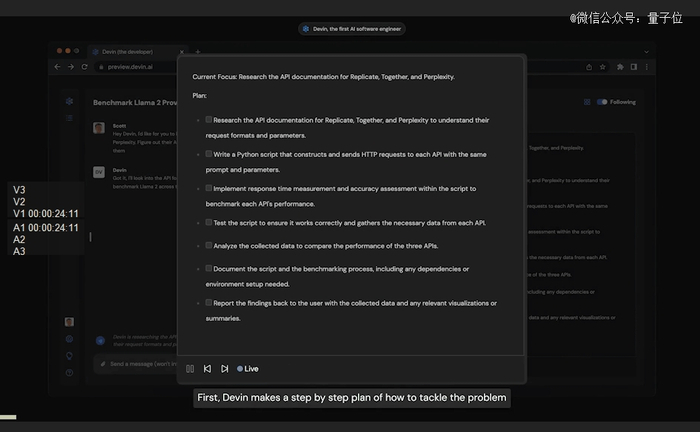
Task: Step forward to next plan step
Action: click(225, 369)
